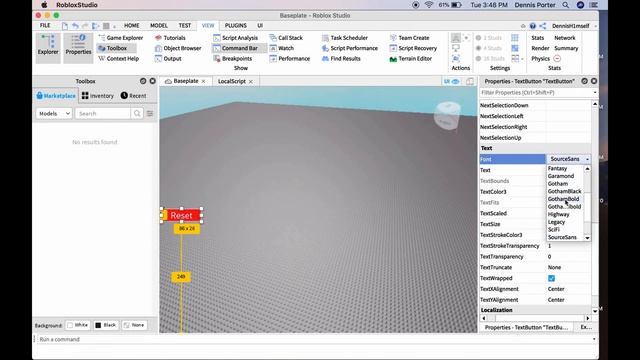Expand the Models category dropdown
Viewport: 640px width, 360px height.
54,113
